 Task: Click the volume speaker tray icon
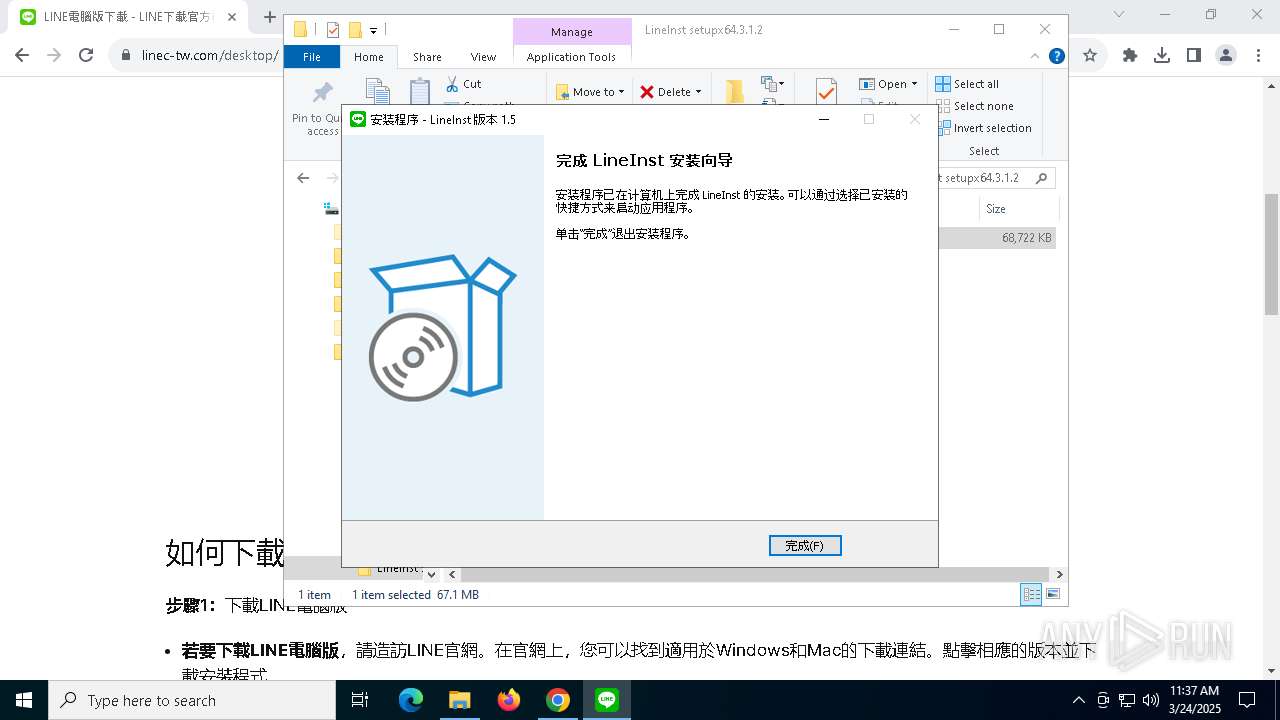click(x=1151, y=700)
